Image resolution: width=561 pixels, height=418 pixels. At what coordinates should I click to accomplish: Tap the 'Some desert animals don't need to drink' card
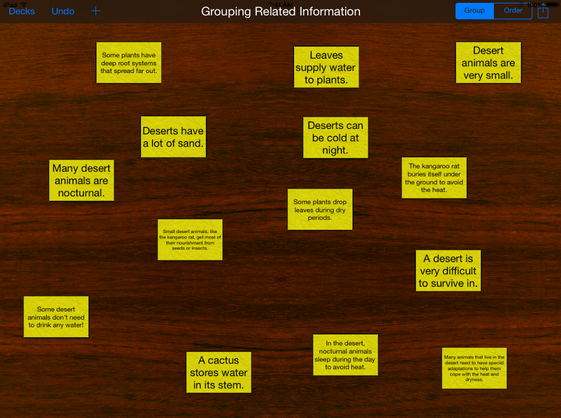click(56, 317)
